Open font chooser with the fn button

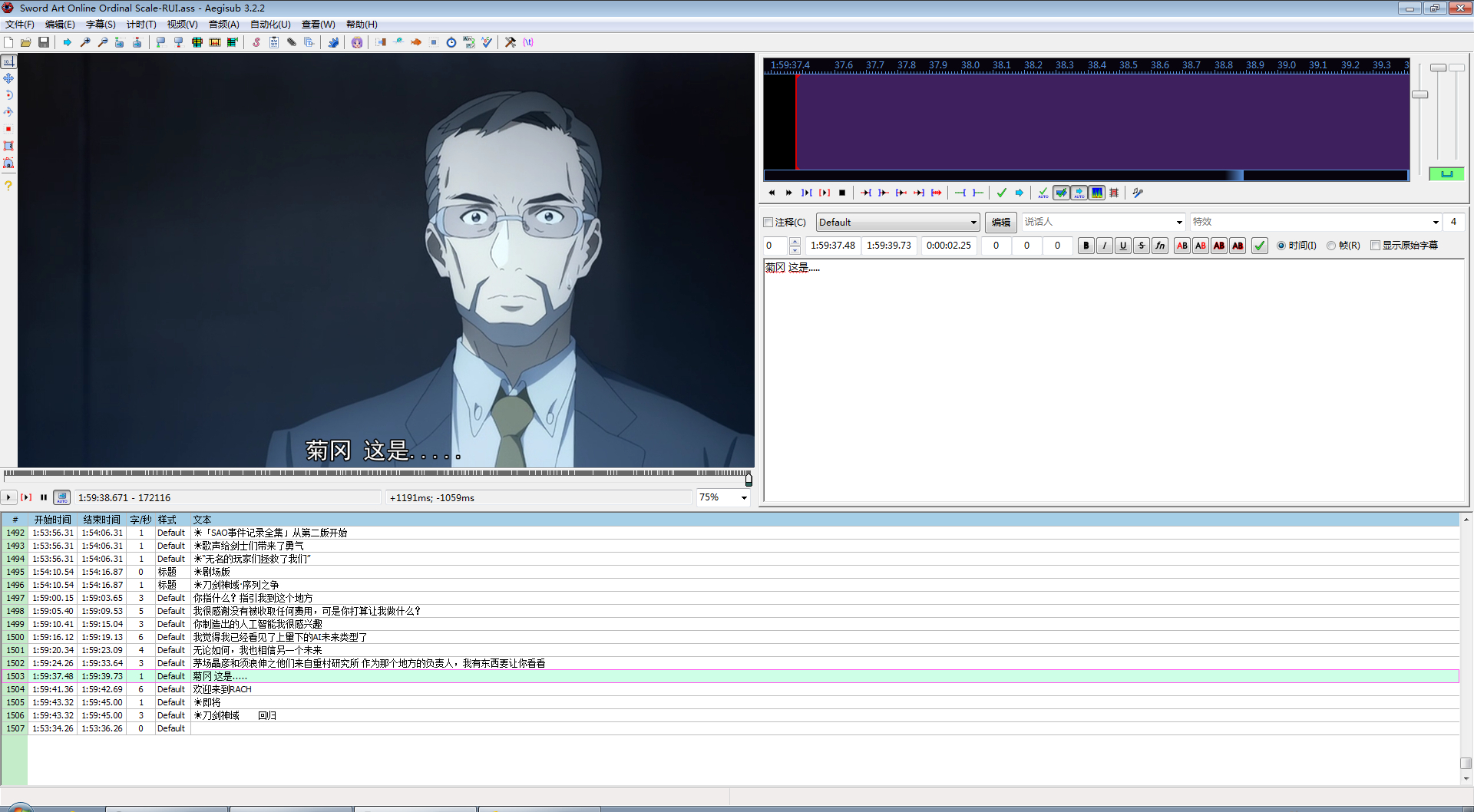click(1160, 246)
